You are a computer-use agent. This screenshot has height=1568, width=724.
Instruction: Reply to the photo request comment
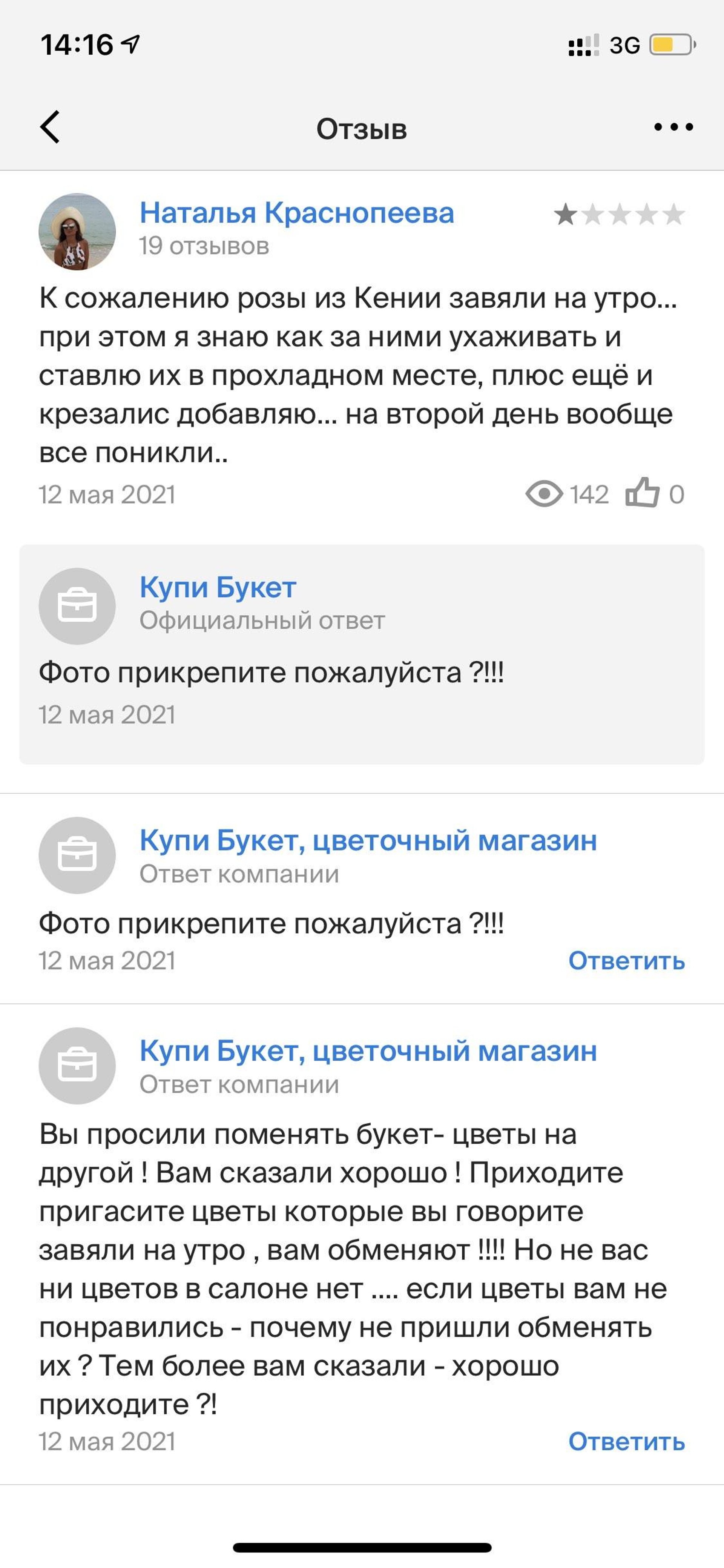626,960
